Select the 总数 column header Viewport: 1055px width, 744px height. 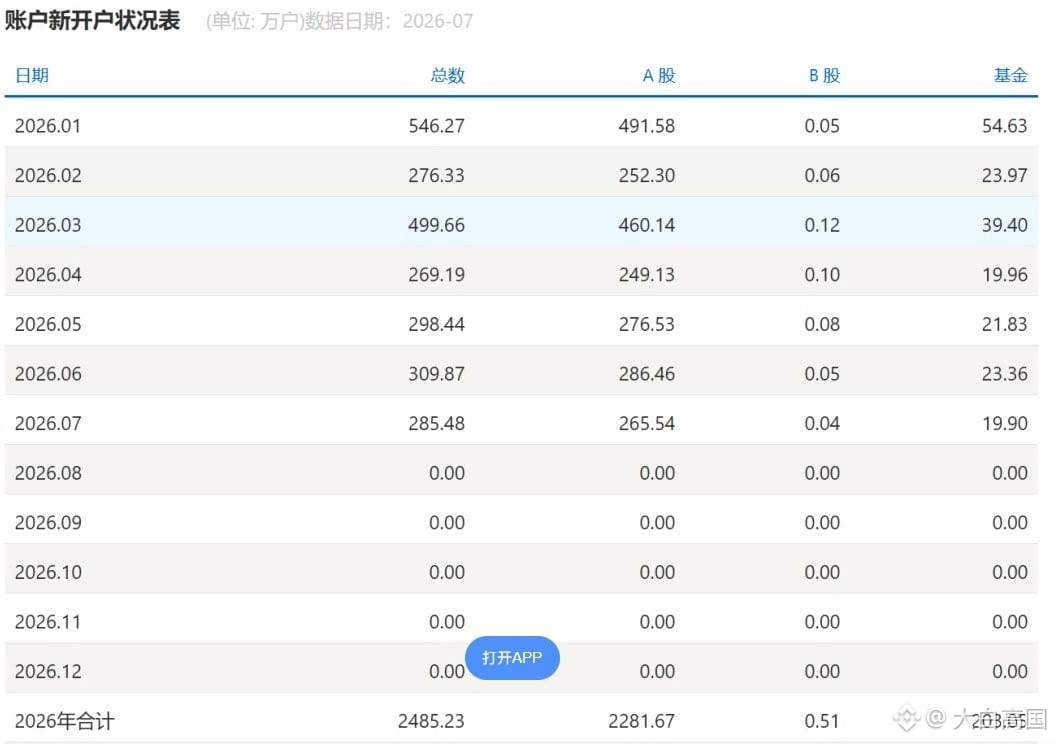pos(447,75)
